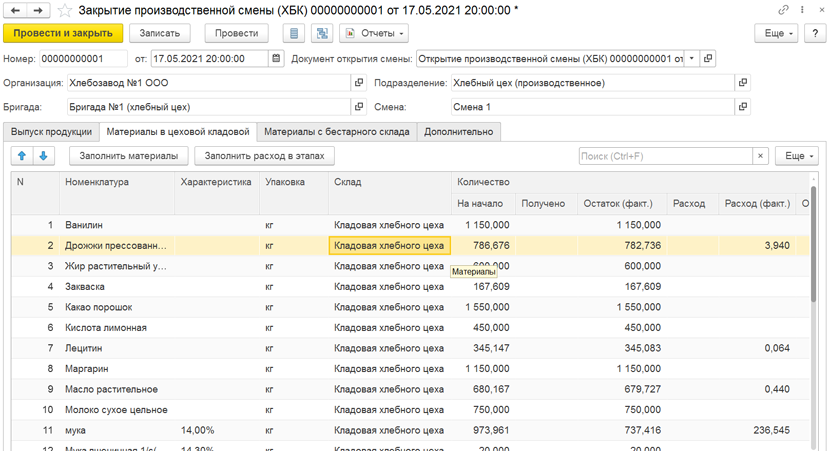Add document to favorites with star icon
Viewport: 830px width, 451px height.
pos(65,10)
